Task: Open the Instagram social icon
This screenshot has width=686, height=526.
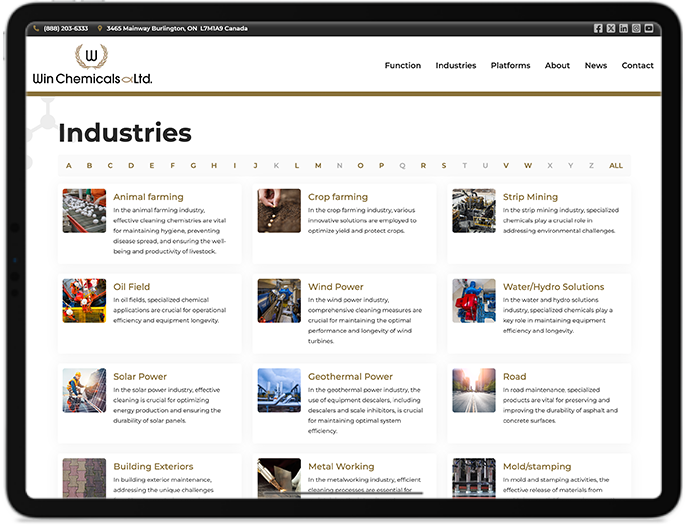Action: 638,28
